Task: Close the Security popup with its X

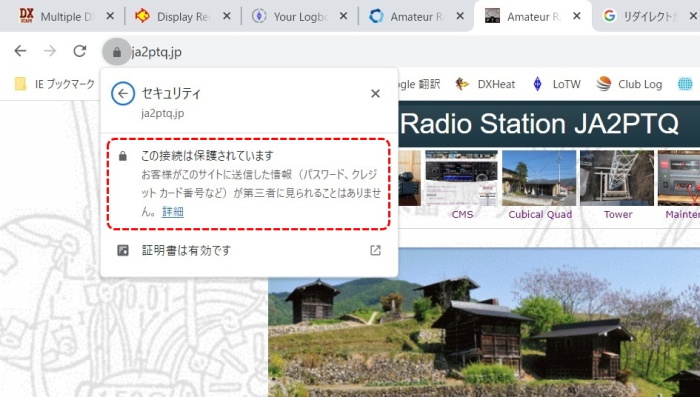Action: point(375,93)
